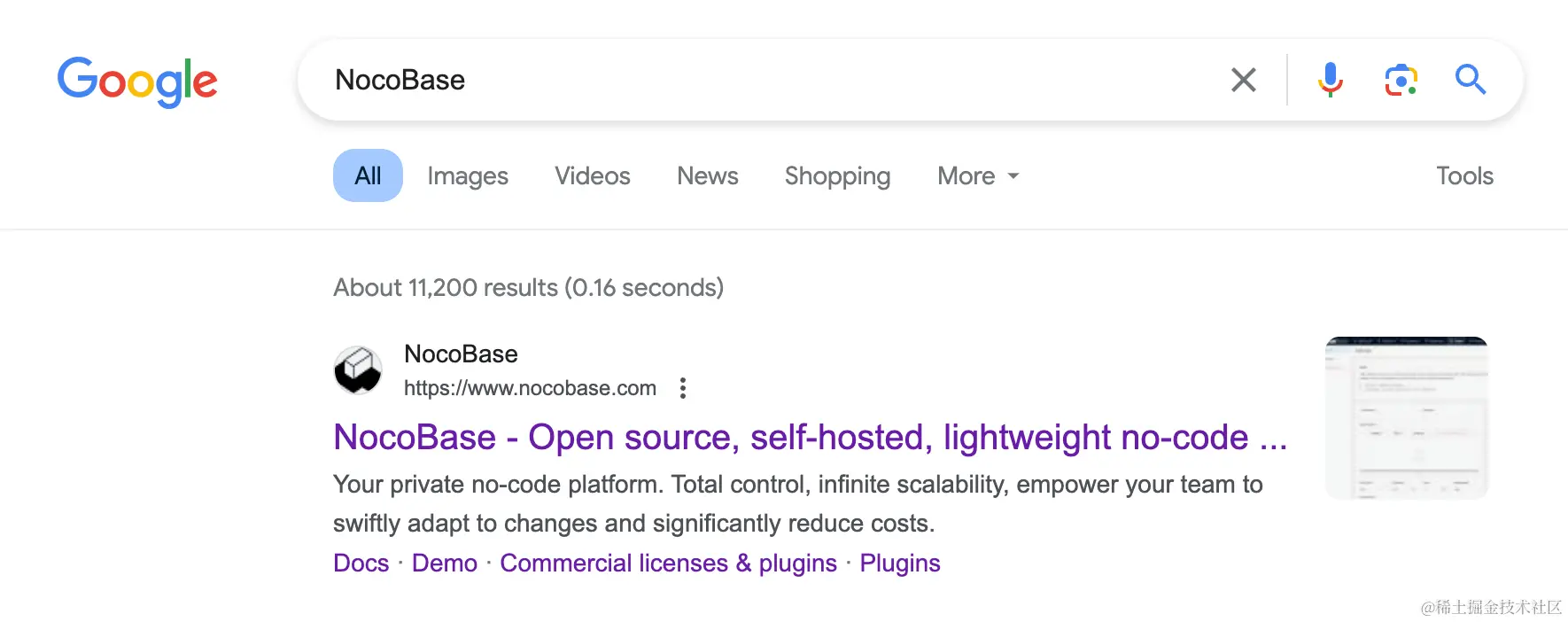This screenshot has width=1568, height=622.
Task: Click the magnifying glass to search
Action: [1471, 80]
